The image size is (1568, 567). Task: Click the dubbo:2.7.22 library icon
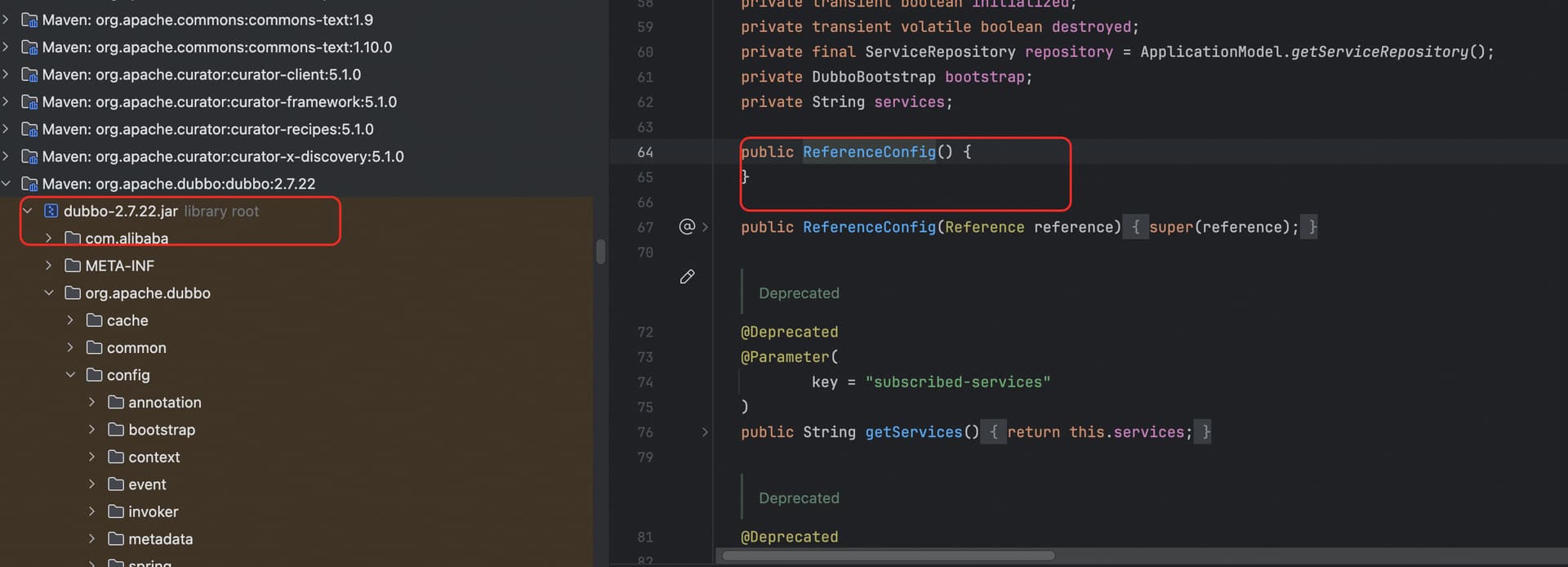point(29,184)
